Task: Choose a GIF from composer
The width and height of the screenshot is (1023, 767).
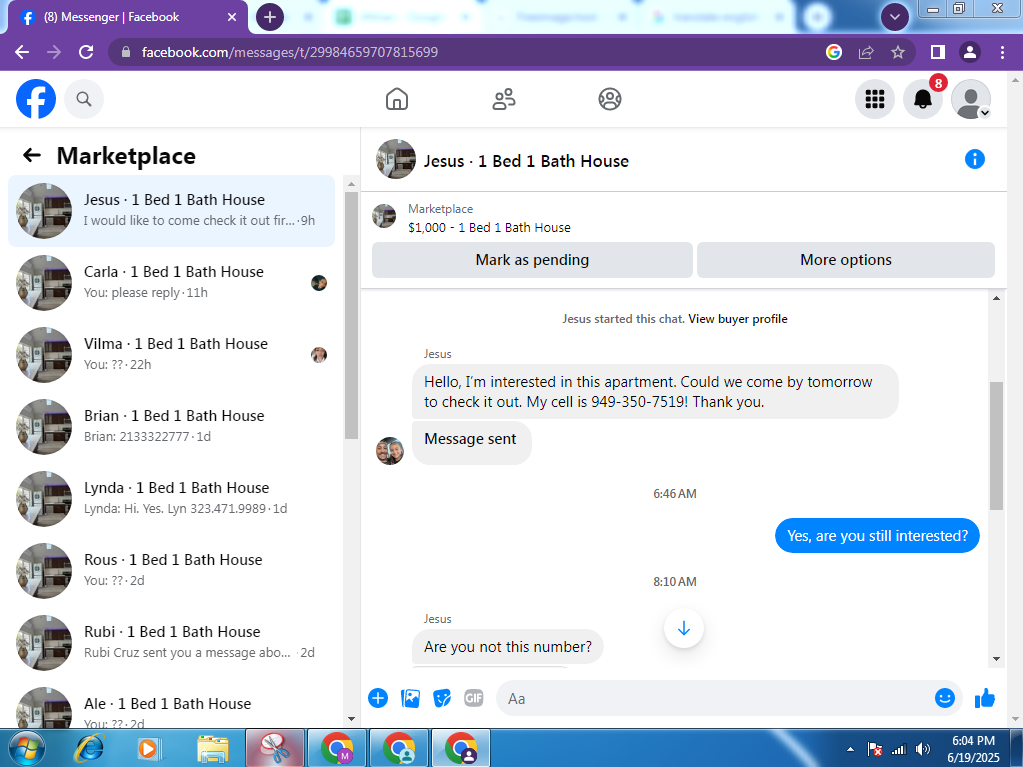Action: [474, 699]
